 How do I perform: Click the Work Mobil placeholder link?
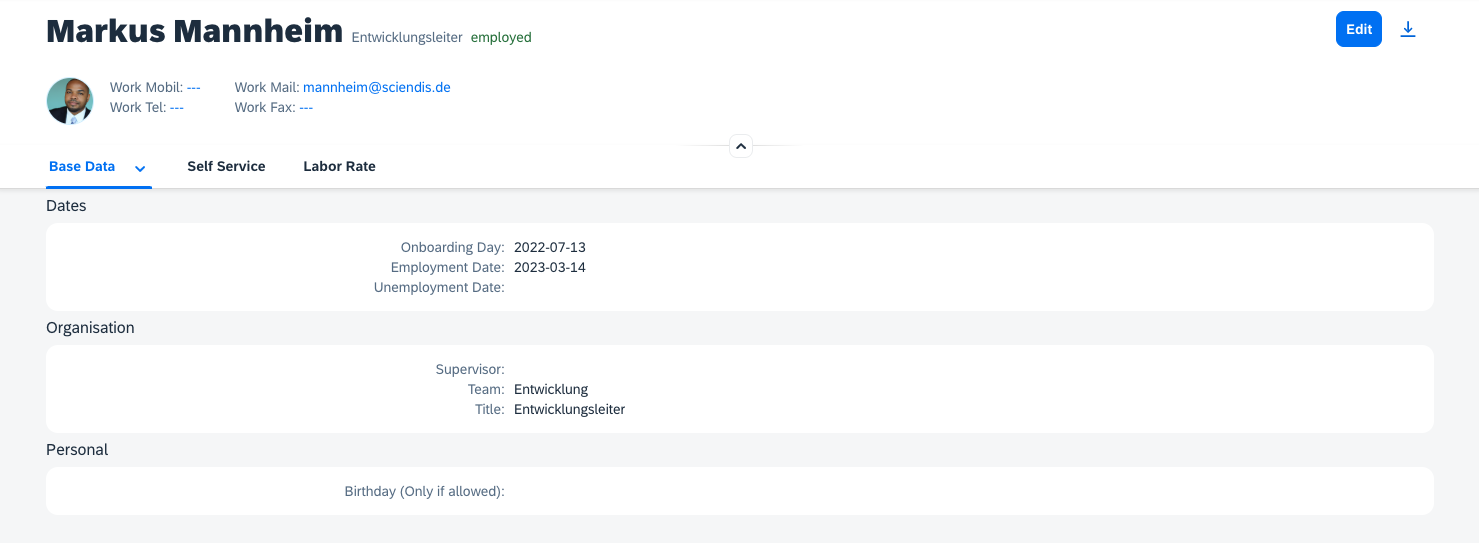tap(193, 87)
